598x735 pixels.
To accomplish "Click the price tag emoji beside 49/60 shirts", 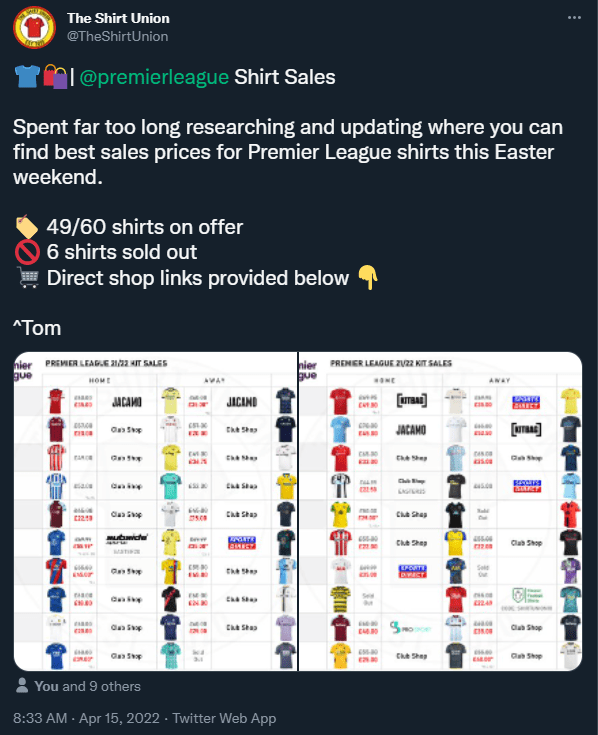I will pyautogui.click(x=27, y=227).
